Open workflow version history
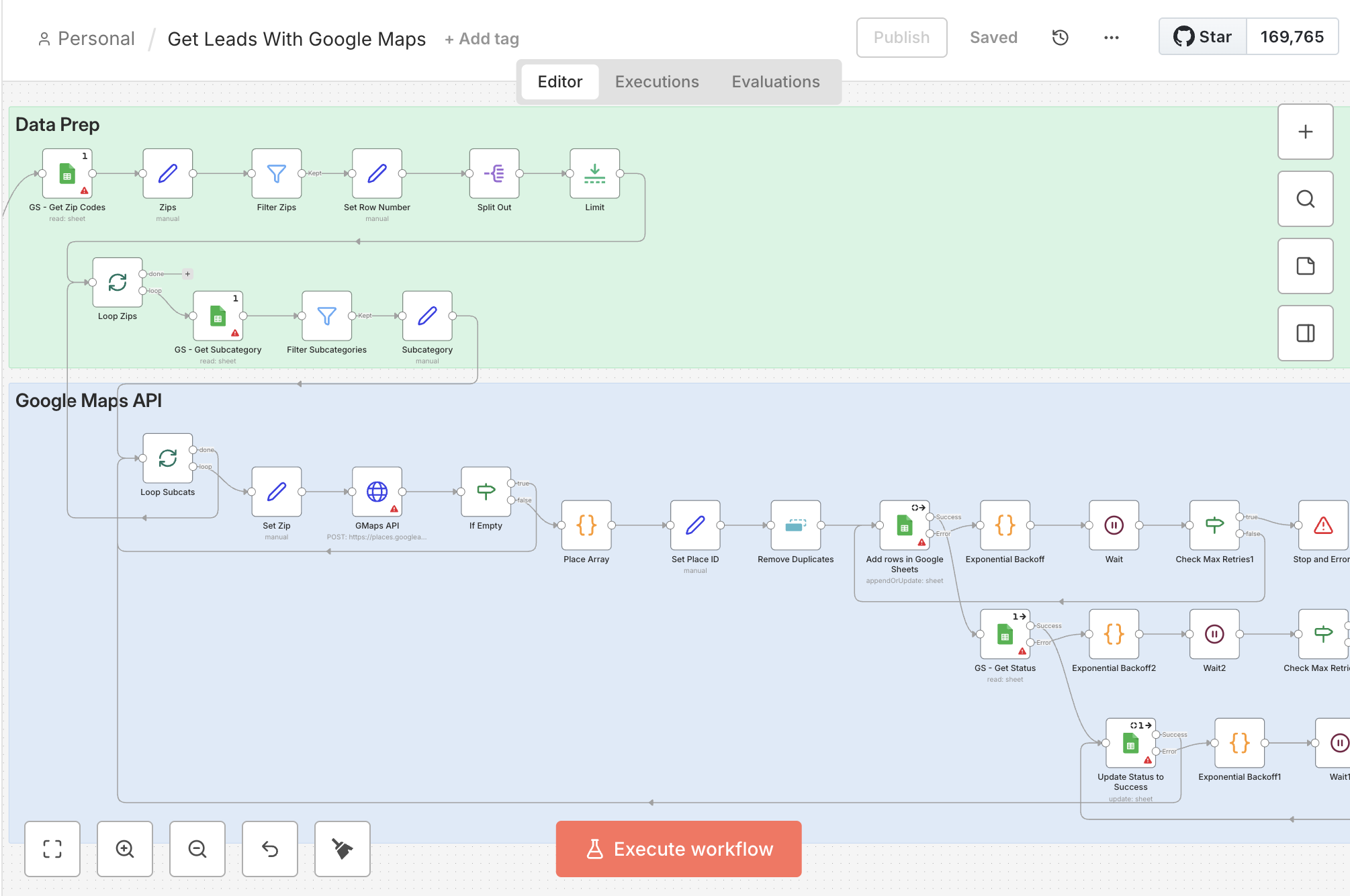The width and height of the screenshot is (1350, 896). pos(1060,38)
